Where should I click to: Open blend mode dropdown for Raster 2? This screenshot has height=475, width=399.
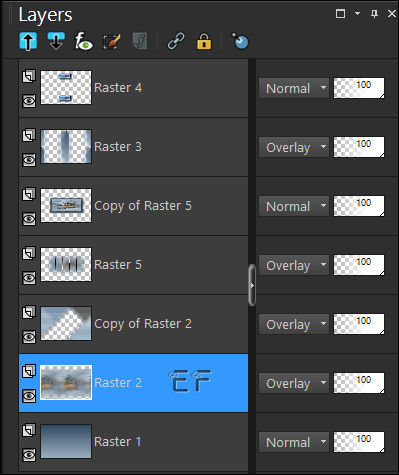click(x=294, y=383)
